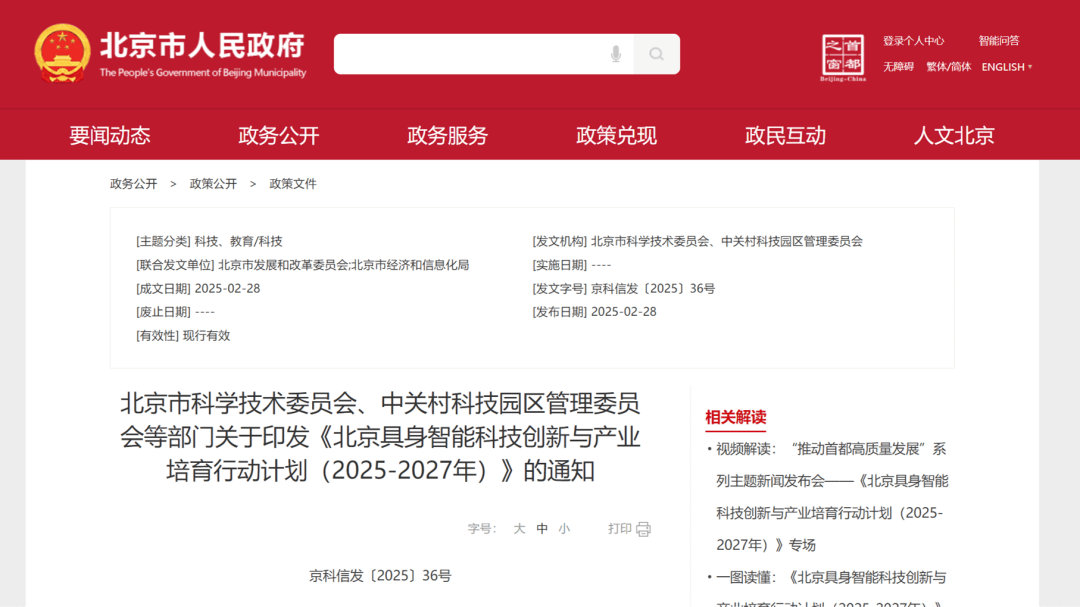Viewport: 1080px width, 607px height.
Task: Set font size to 大
Action: pos(519,528)
